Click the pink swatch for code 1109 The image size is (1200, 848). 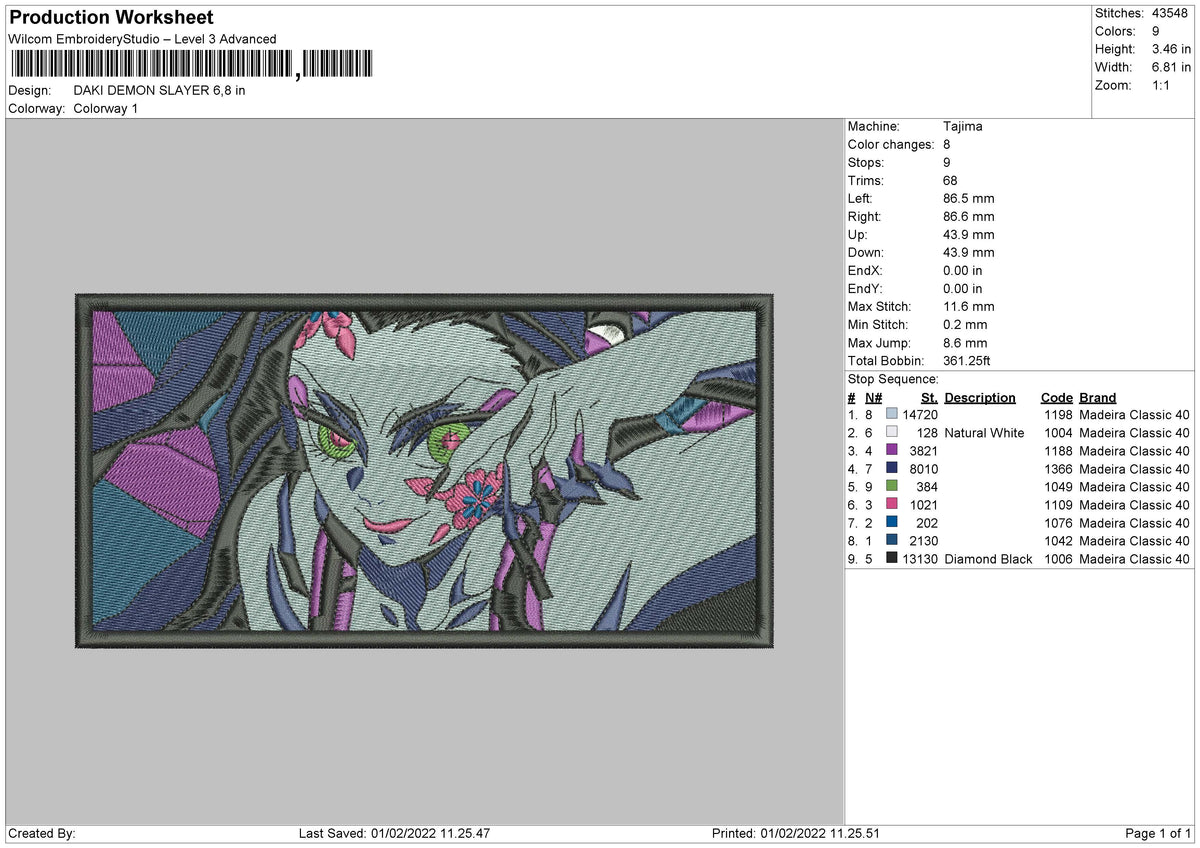(892, 505)
